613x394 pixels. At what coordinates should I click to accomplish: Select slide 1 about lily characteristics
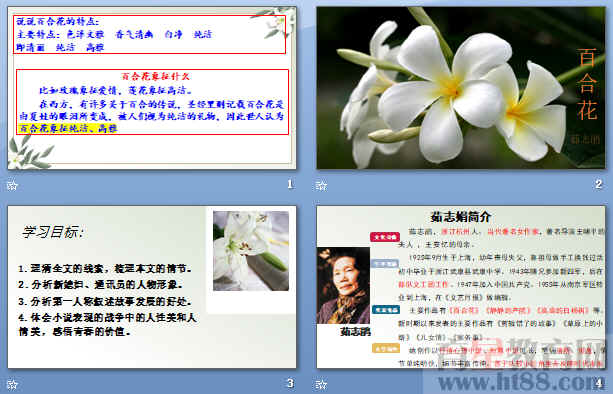[152, 88]
